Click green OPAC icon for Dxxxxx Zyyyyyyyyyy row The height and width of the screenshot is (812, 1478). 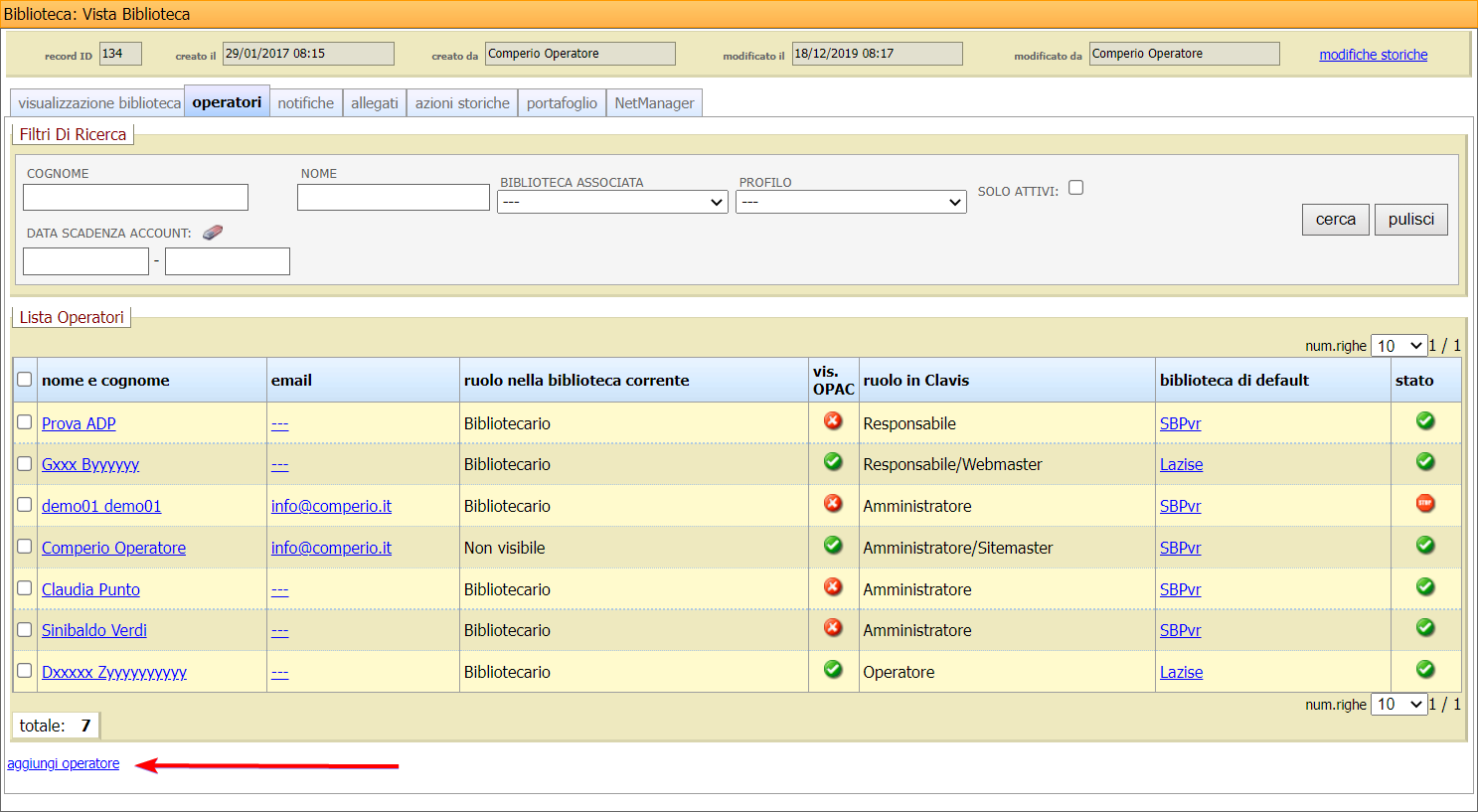(833, 670)
